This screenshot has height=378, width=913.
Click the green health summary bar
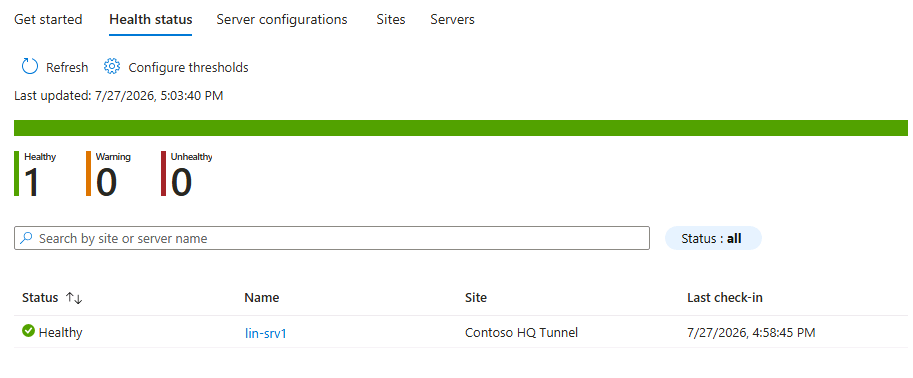click(461, 128)
